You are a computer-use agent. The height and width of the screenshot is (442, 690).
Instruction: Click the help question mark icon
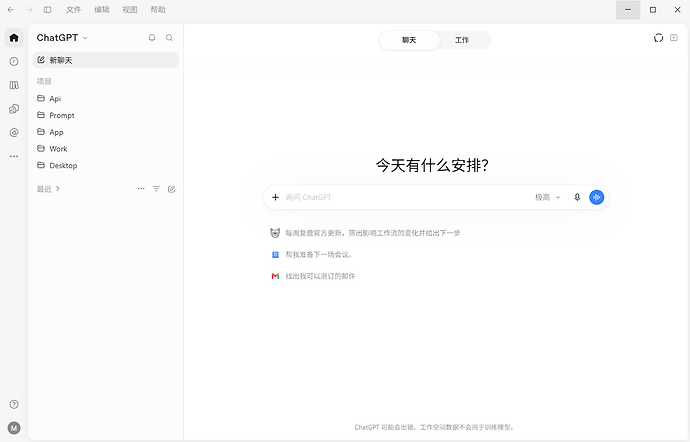(14, 404)
